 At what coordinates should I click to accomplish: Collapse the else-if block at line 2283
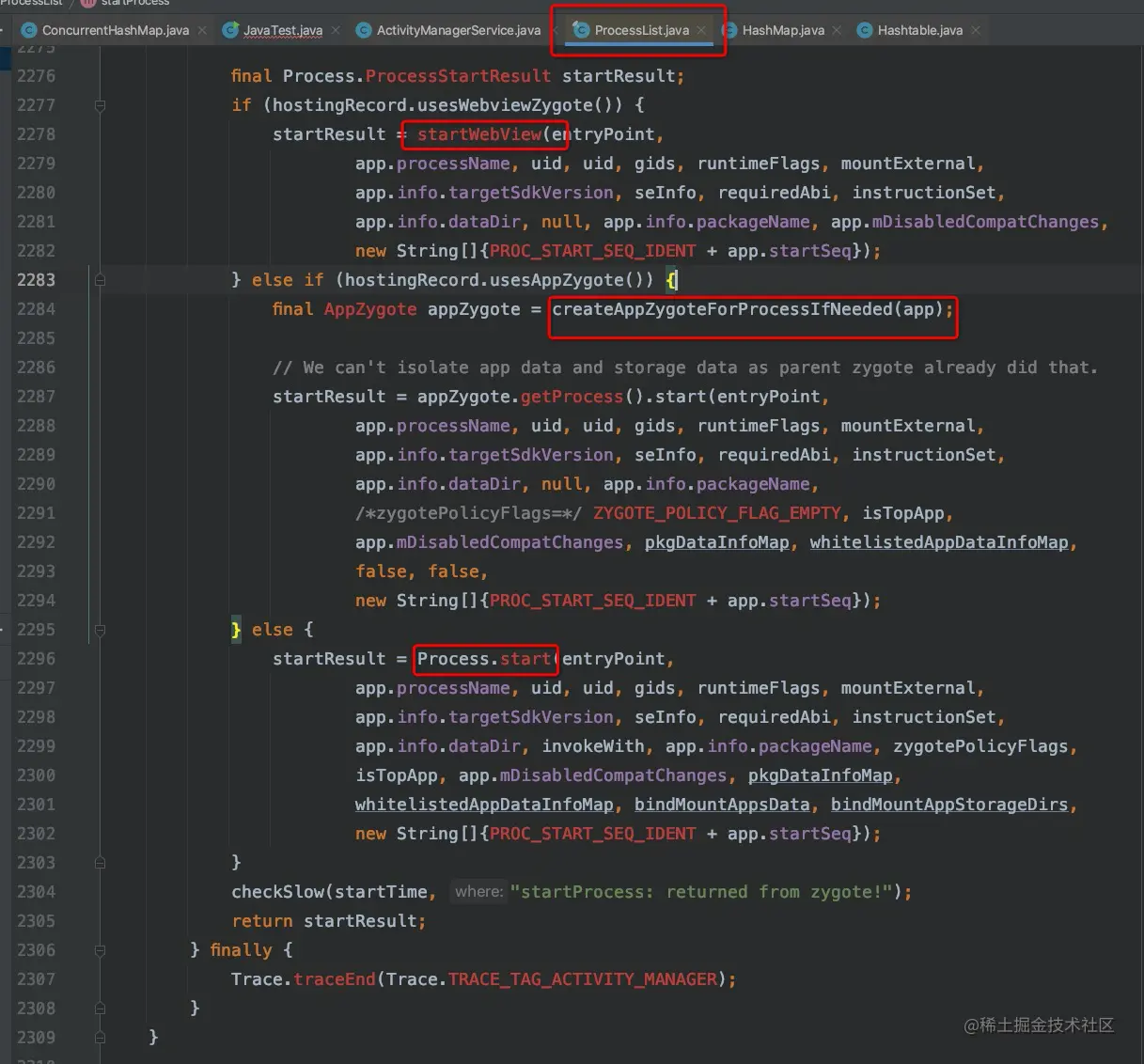coord(100,280)
